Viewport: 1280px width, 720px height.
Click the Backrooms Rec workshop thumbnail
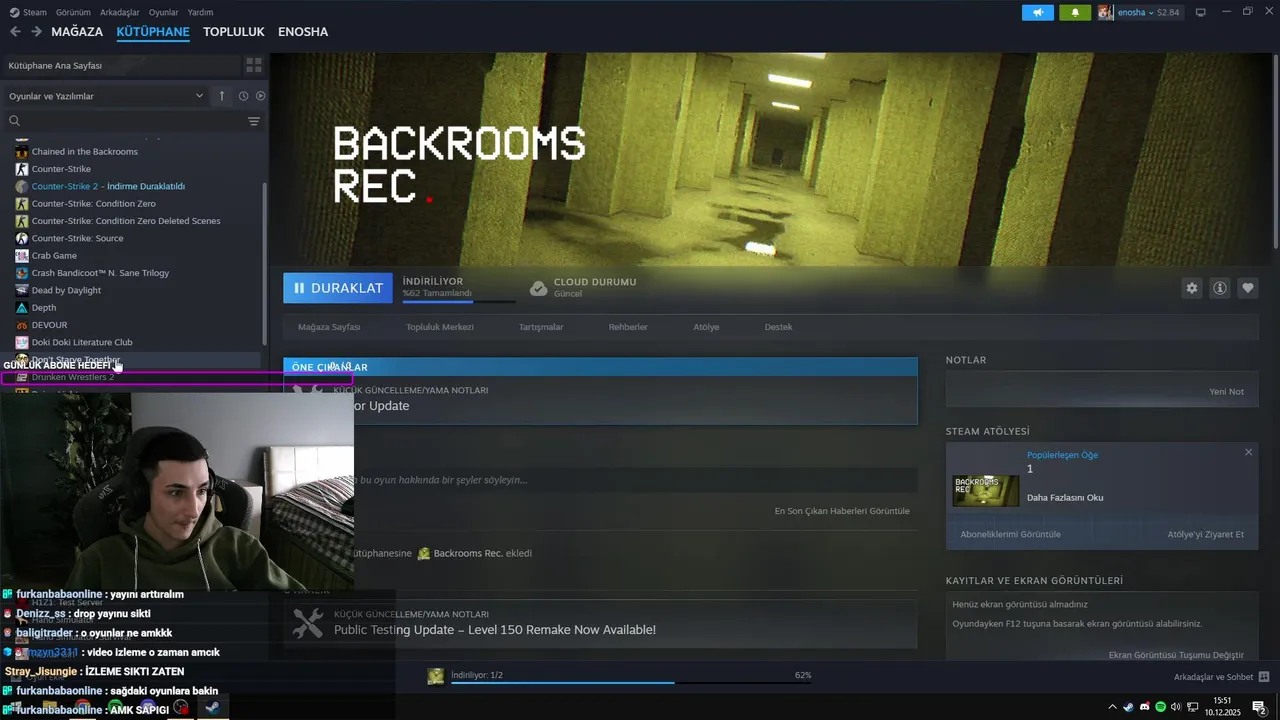pyautogui.click(x=986, y=491)
